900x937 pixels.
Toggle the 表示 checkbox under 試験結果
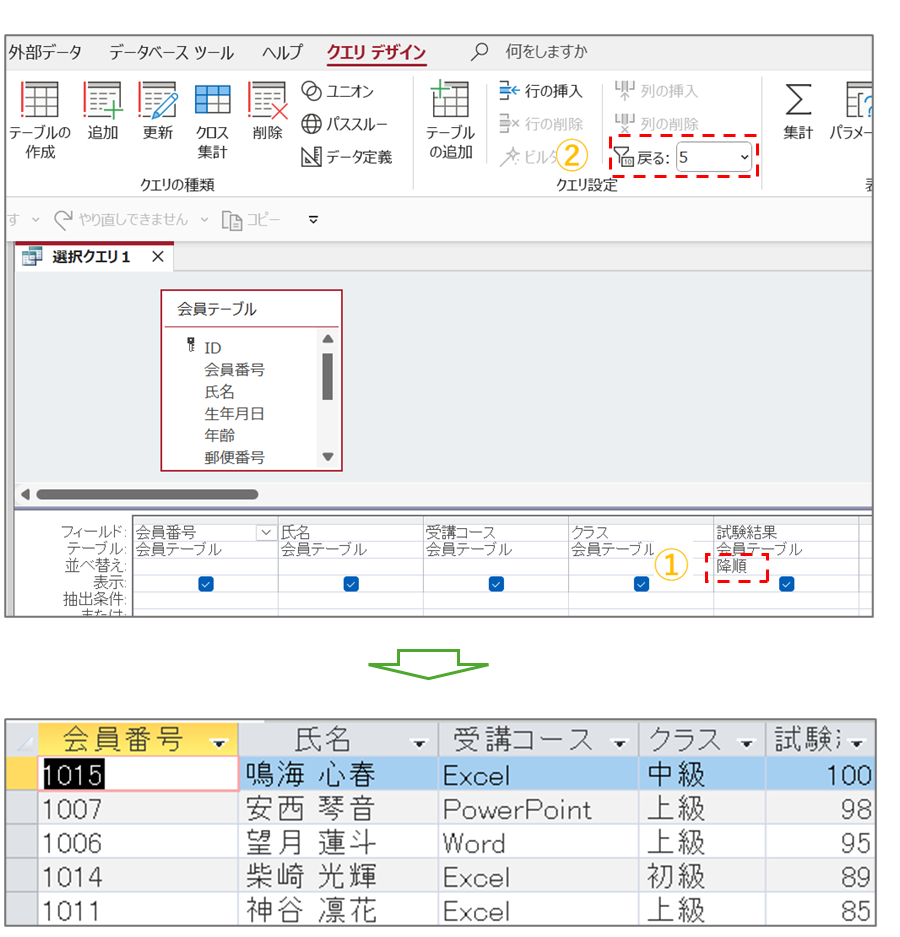pos(787,584)
